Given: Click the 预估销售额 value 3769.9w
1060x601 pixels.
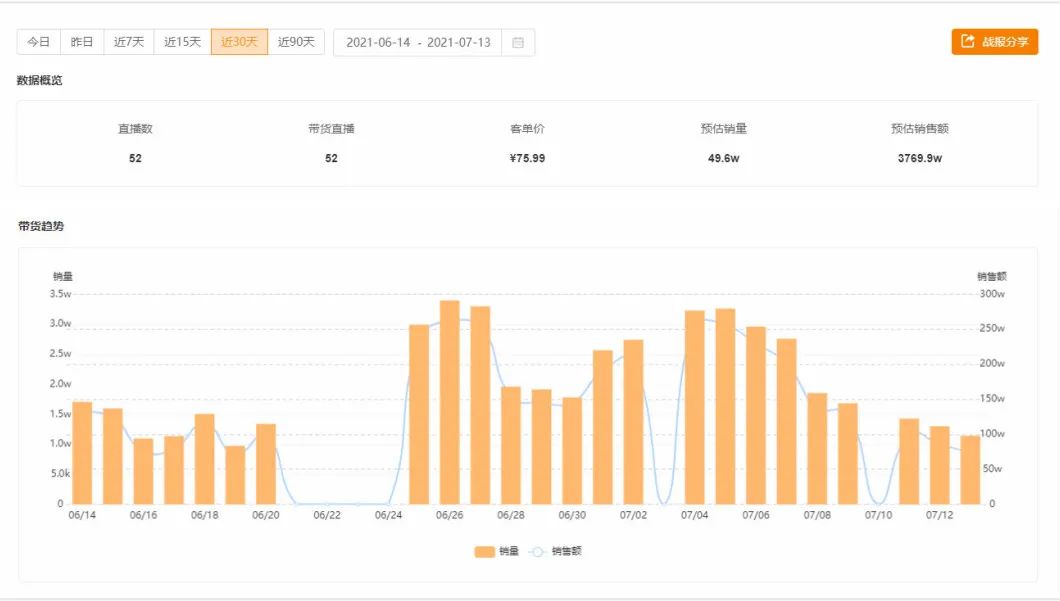Looking at the screenshot, I should click(919, 158).
